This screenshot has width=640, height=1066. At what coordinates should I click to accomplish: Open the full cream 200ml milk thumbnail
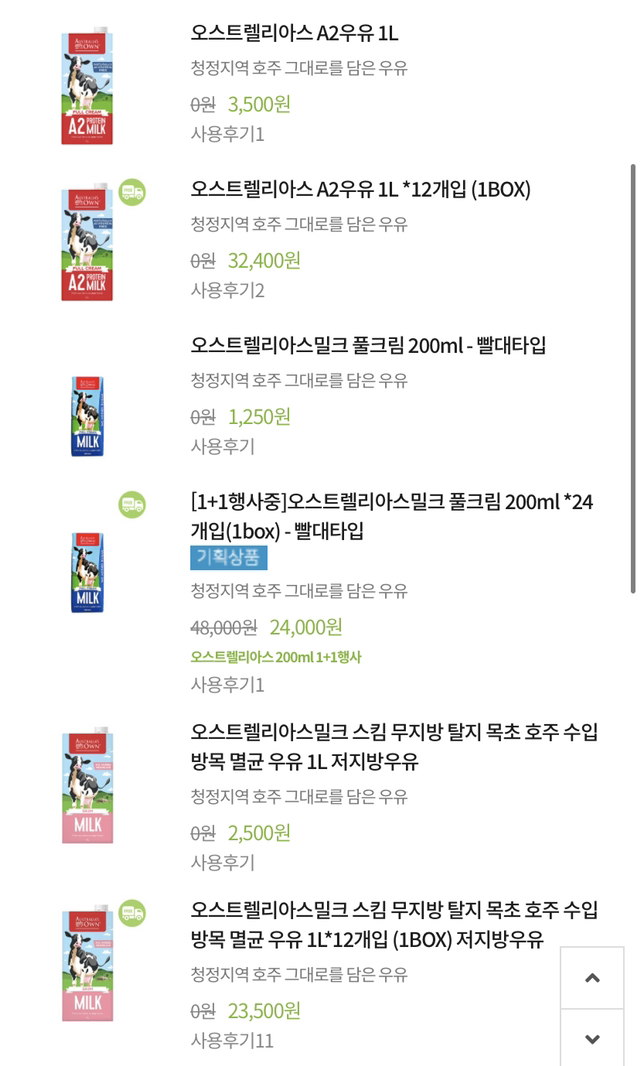(87, 416)
